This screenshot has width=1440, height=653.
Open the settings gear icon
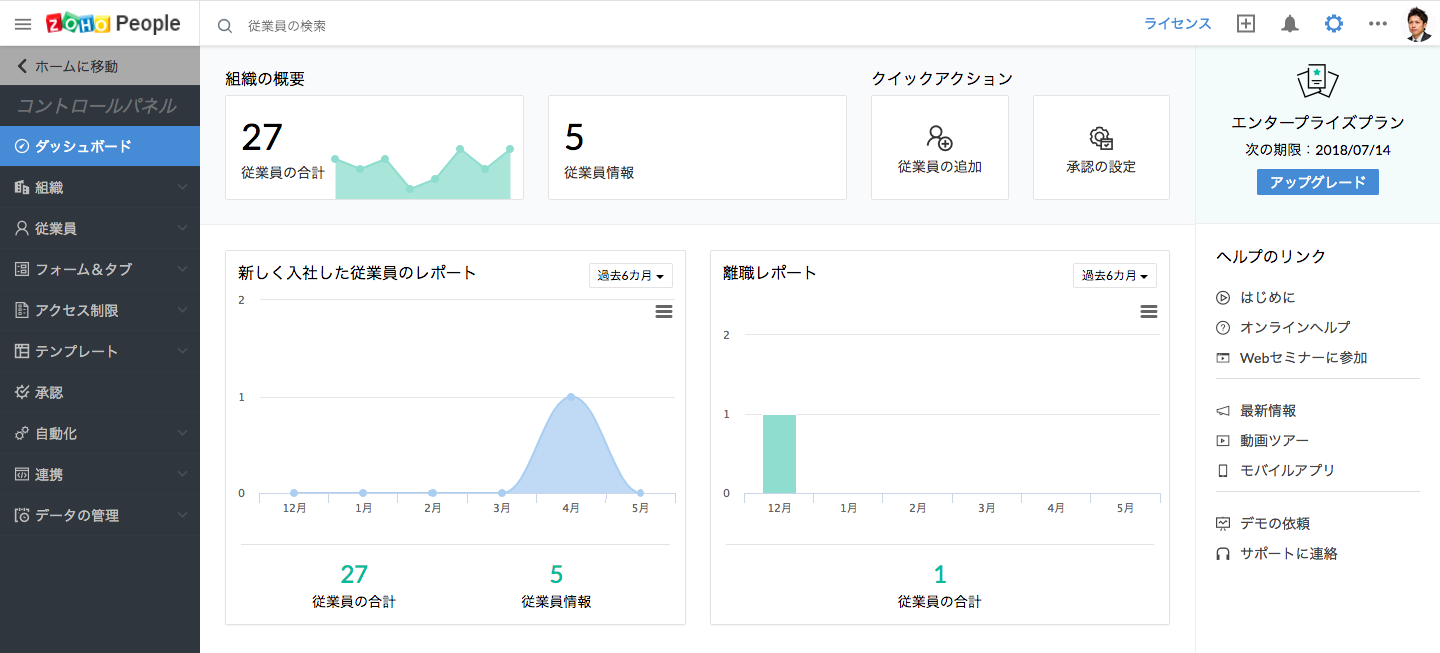point(1334,24)
